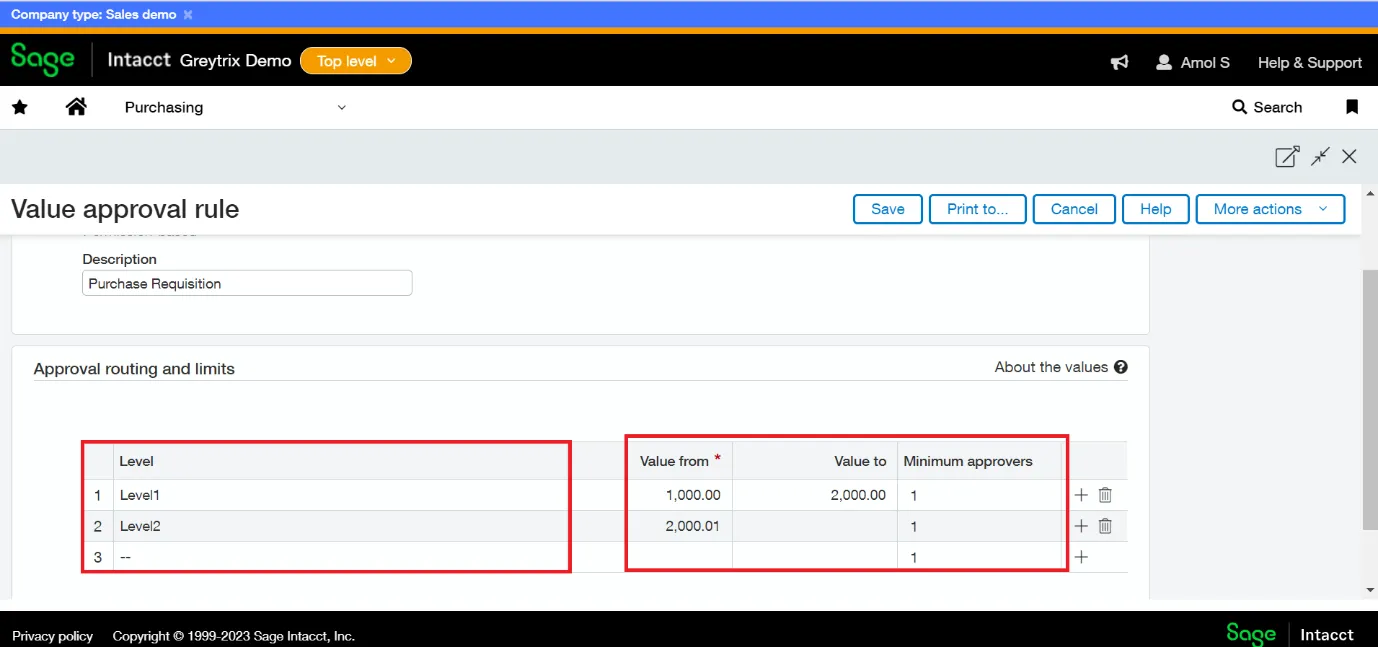Remove the Company type Sales demo tag
This screenshot has height=647, width=1378.
(x=188, y=15)
